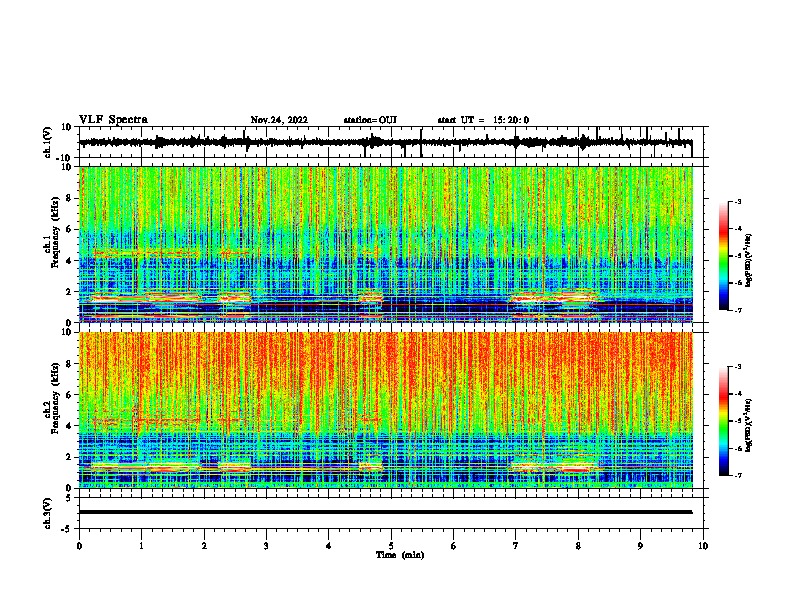Click the 'VLF Spectra' title text
This screenshot has height=612, width=792.
pyautogui.click(x=113, y=120)
